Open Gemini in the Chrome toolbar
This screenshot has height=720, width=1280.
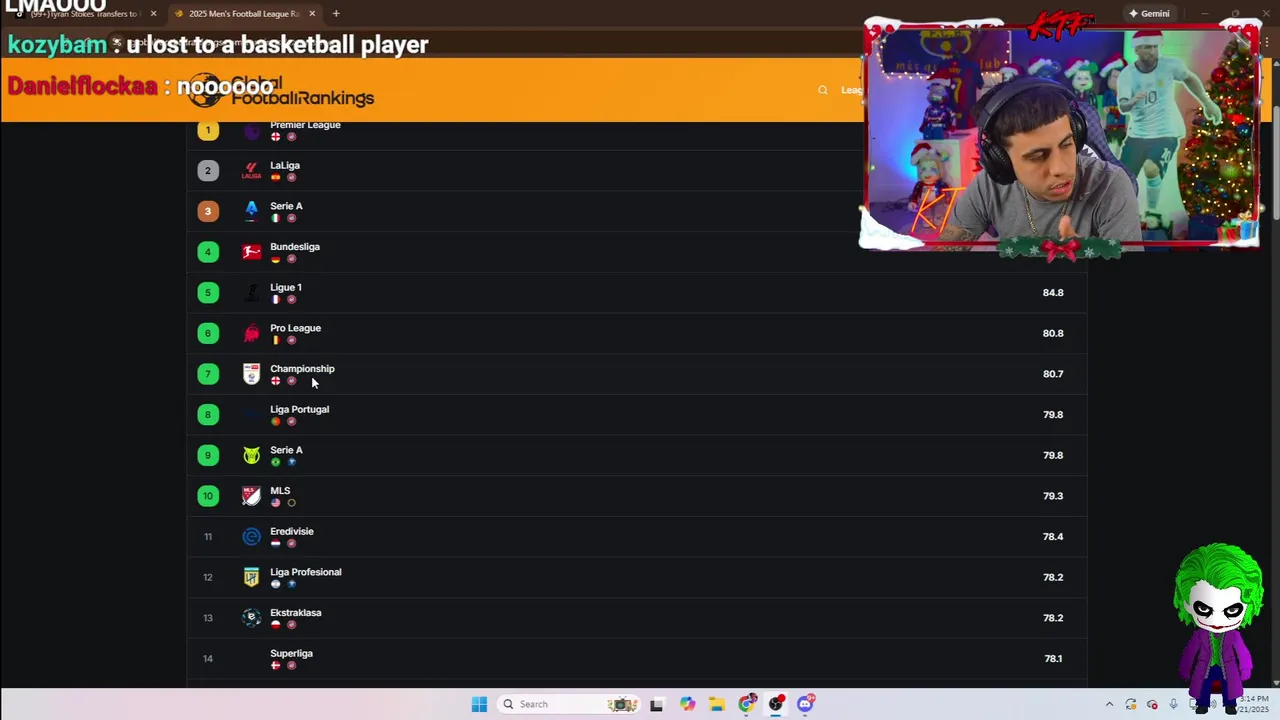[x=1149, y=14]
